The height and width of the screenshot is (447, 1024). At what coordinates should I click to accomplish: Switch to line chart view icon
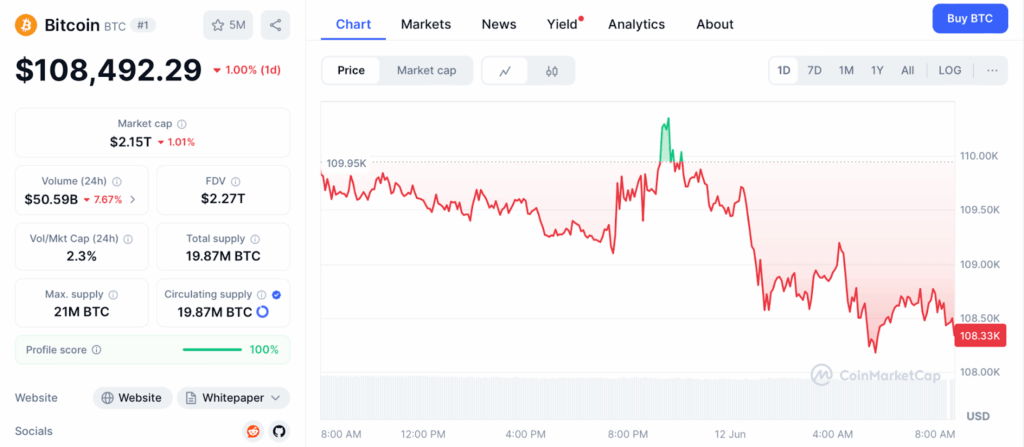(x=506, y=71)
